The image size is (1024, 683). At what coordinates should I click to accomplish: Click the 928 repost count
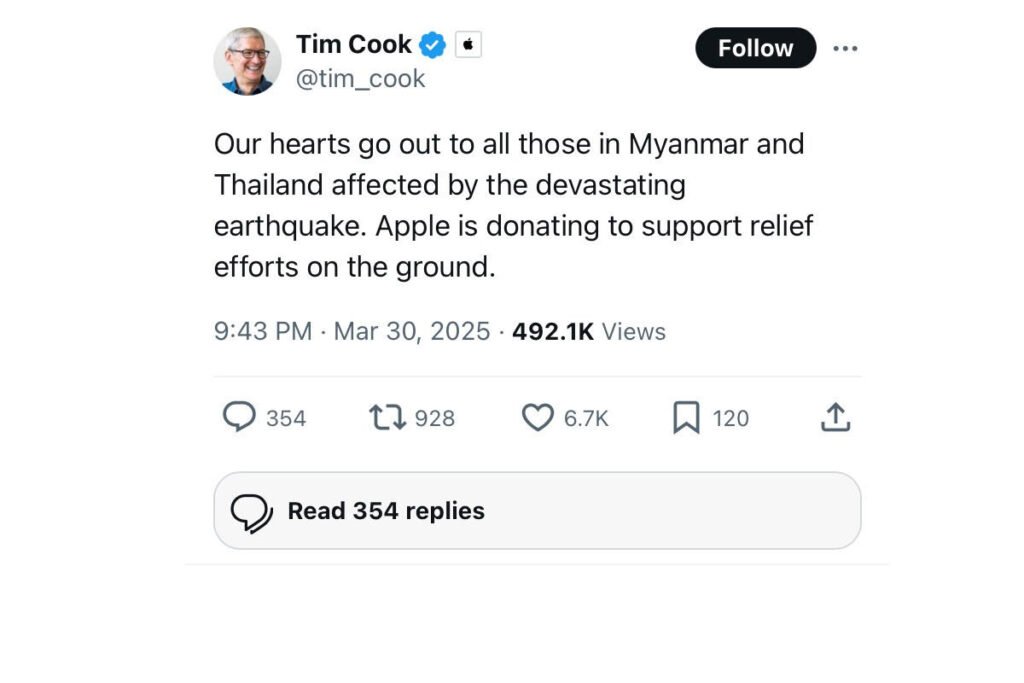coord(435,418)
